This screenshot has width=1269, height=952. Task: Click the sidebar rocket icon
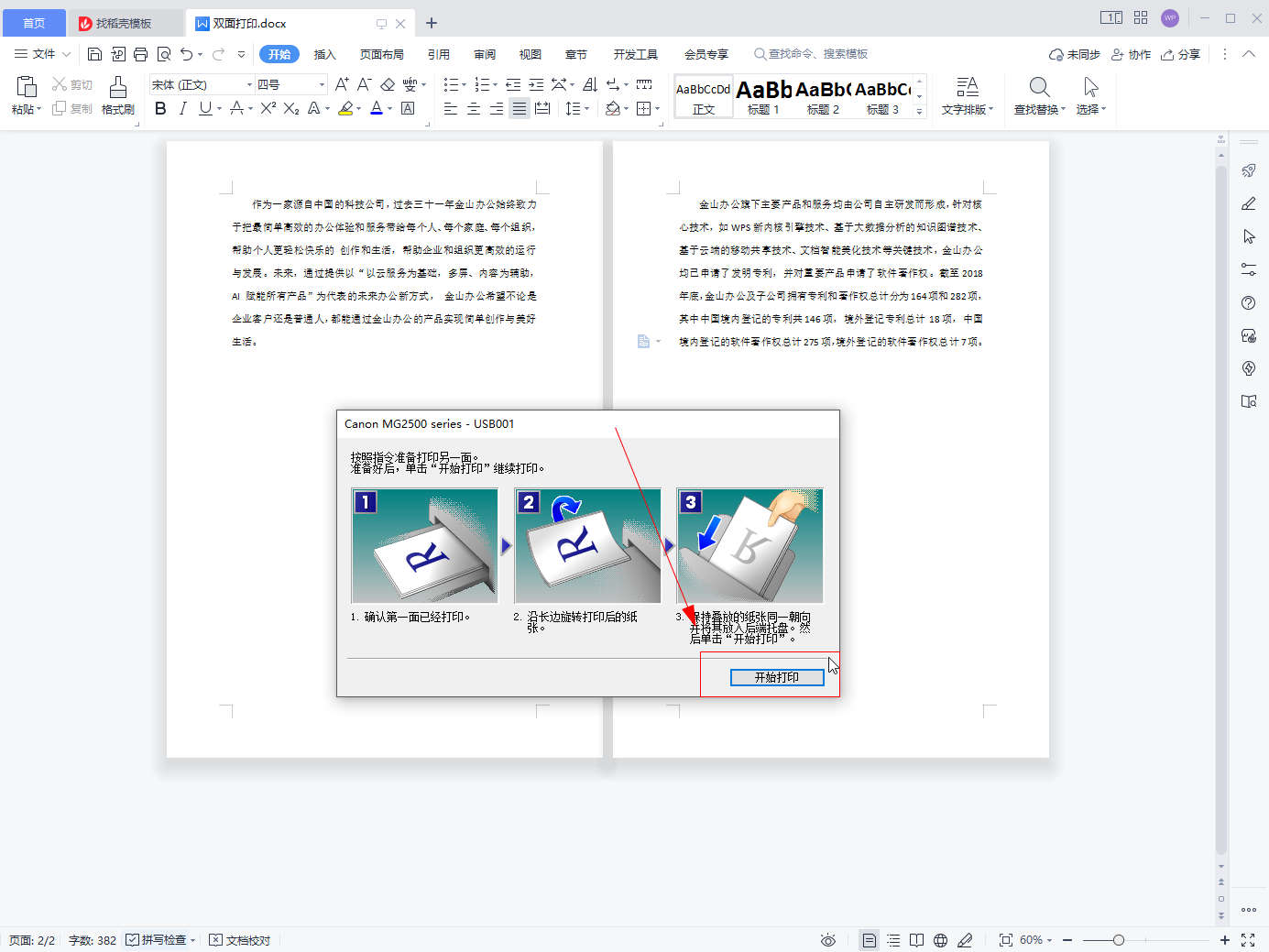[1248, 170]
